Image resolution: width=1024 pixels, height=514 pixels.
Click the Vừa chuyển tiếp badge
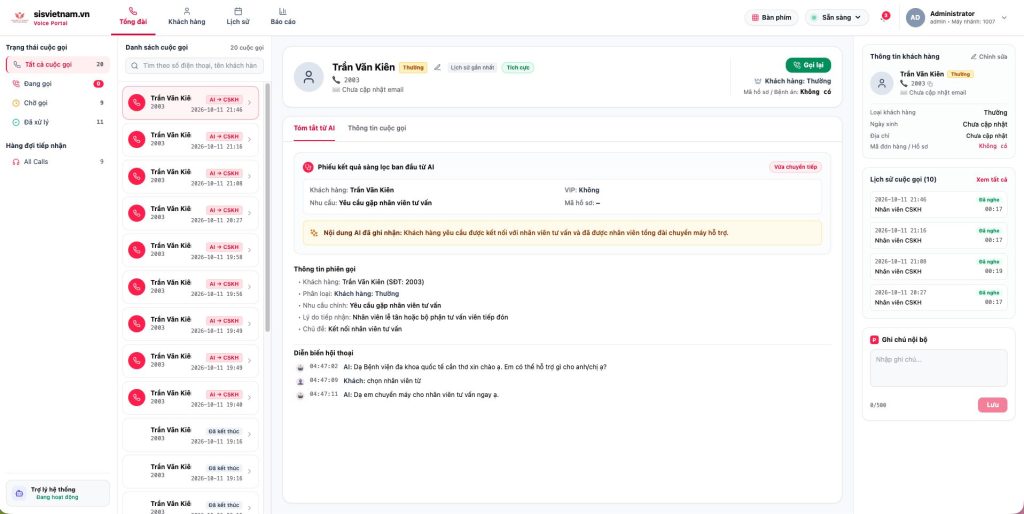795,167
